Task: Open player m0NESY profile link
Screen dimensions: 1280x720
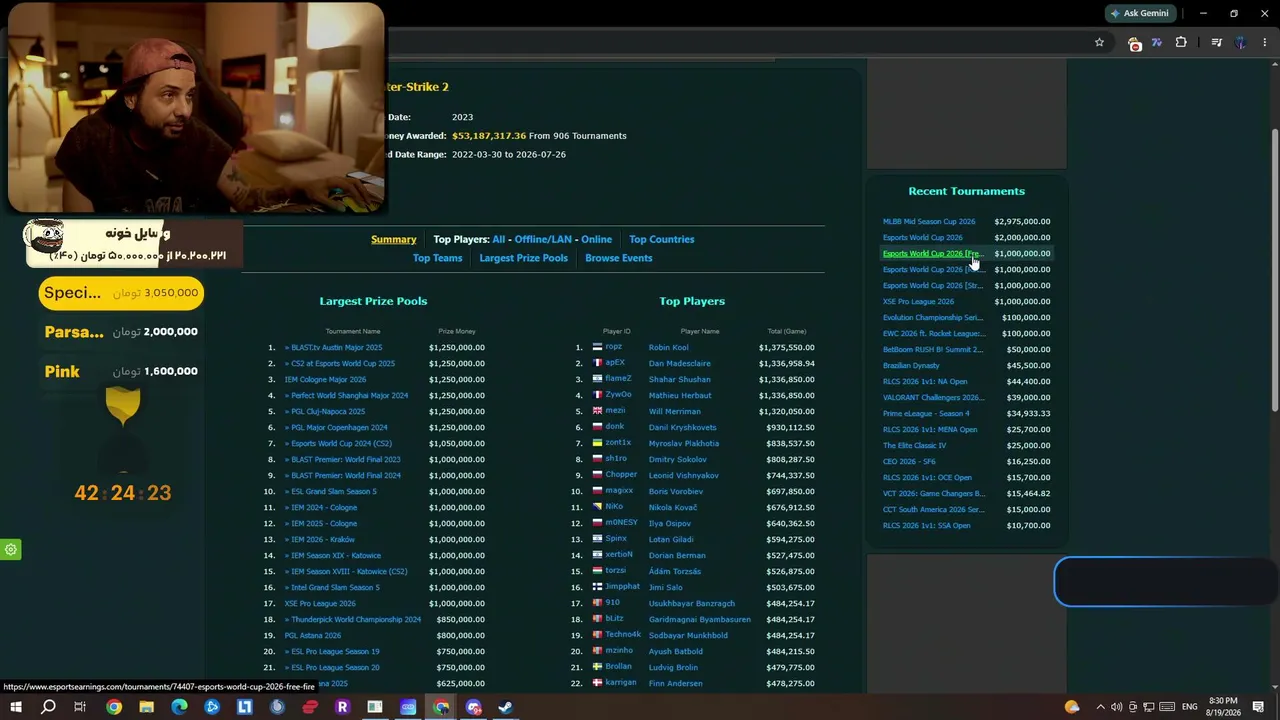Action: 621,524
